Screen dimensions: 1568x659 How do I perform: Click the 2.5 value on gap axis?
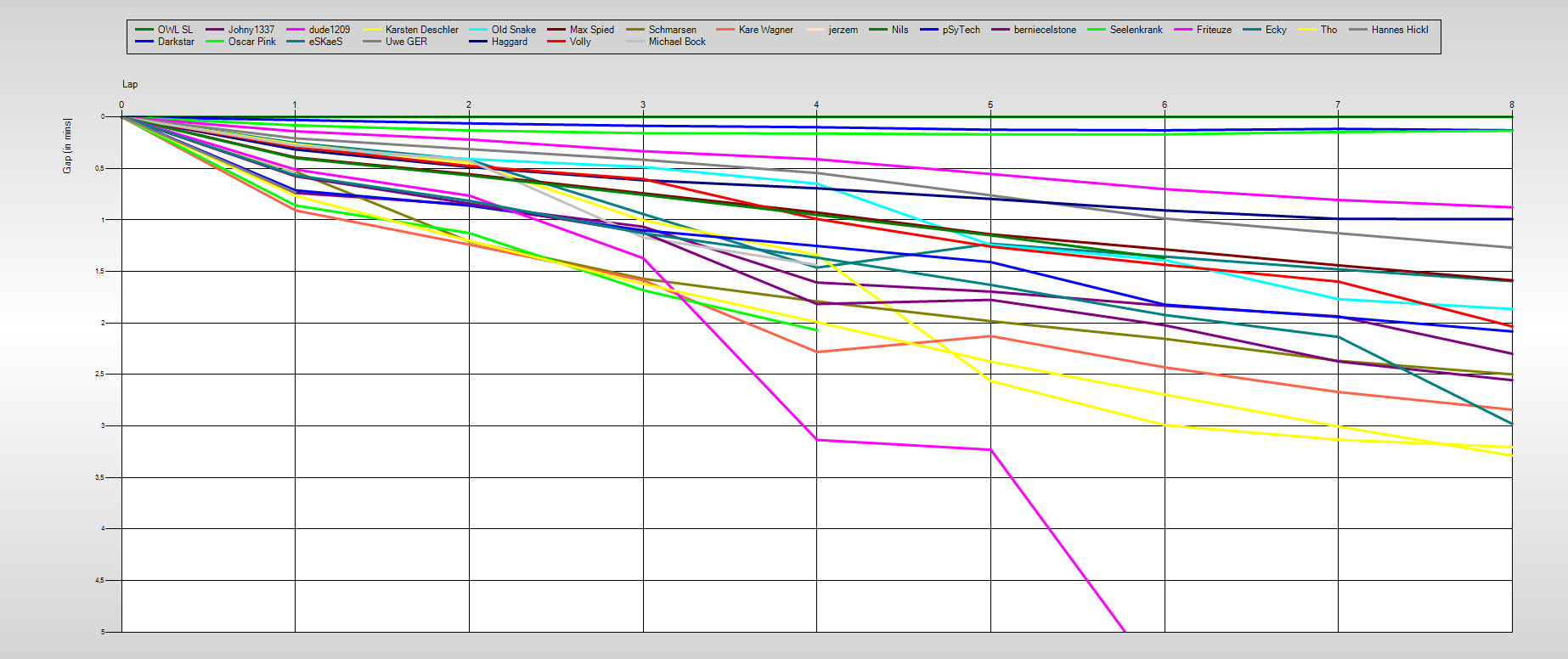[x=100, y=375]
